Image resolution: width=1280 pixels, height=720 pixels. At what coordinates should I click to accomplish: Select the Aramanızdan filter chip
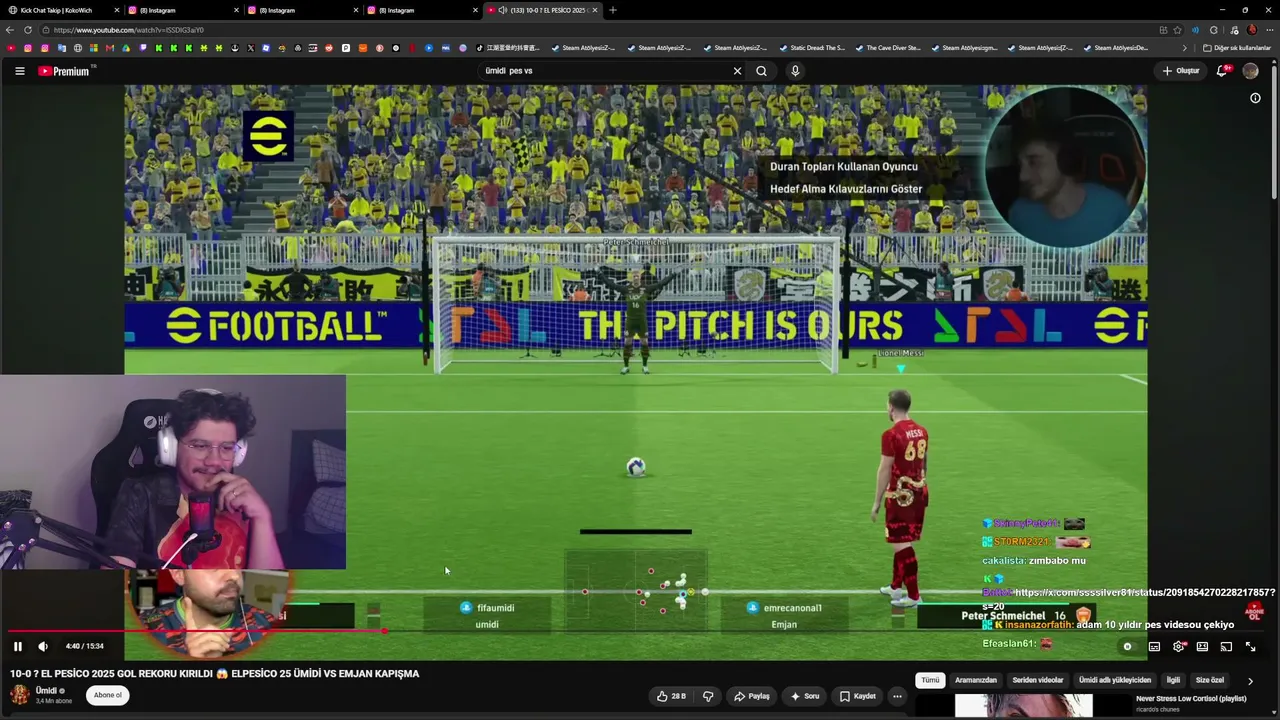click(x=976, y=680)
